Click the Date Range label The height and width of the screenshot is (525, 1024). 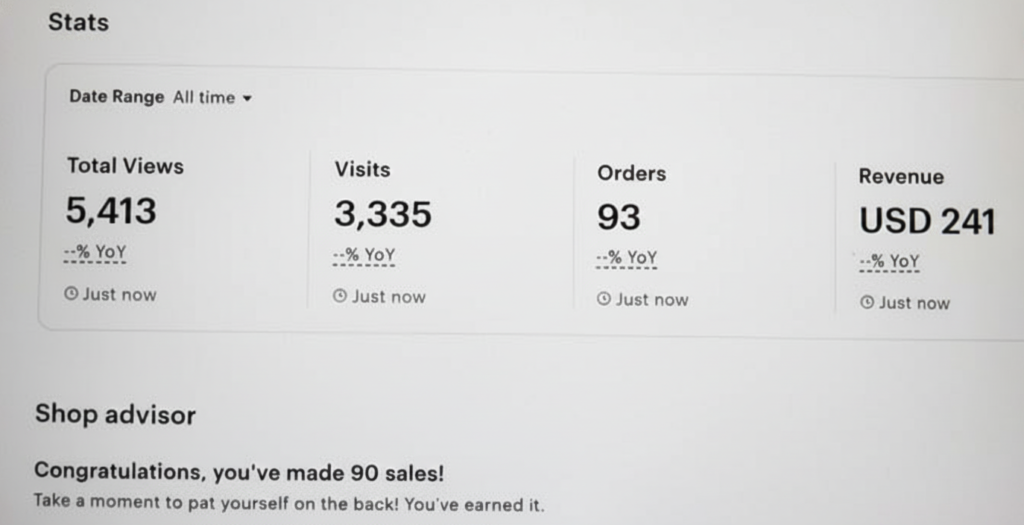click(x=116, y=97)
